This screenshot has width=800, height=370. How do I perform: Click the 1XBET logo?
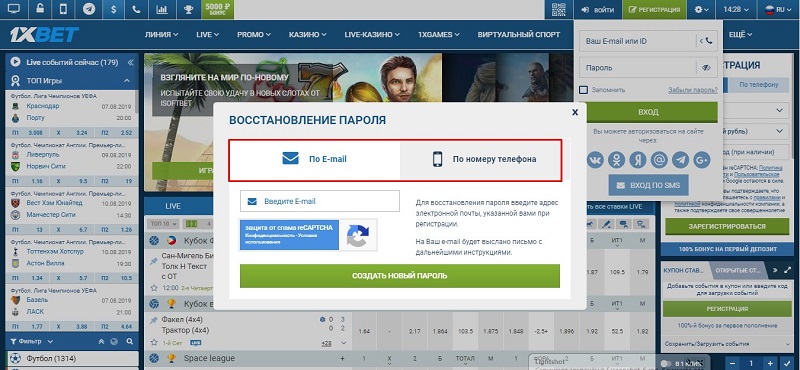tap(44, 35)
